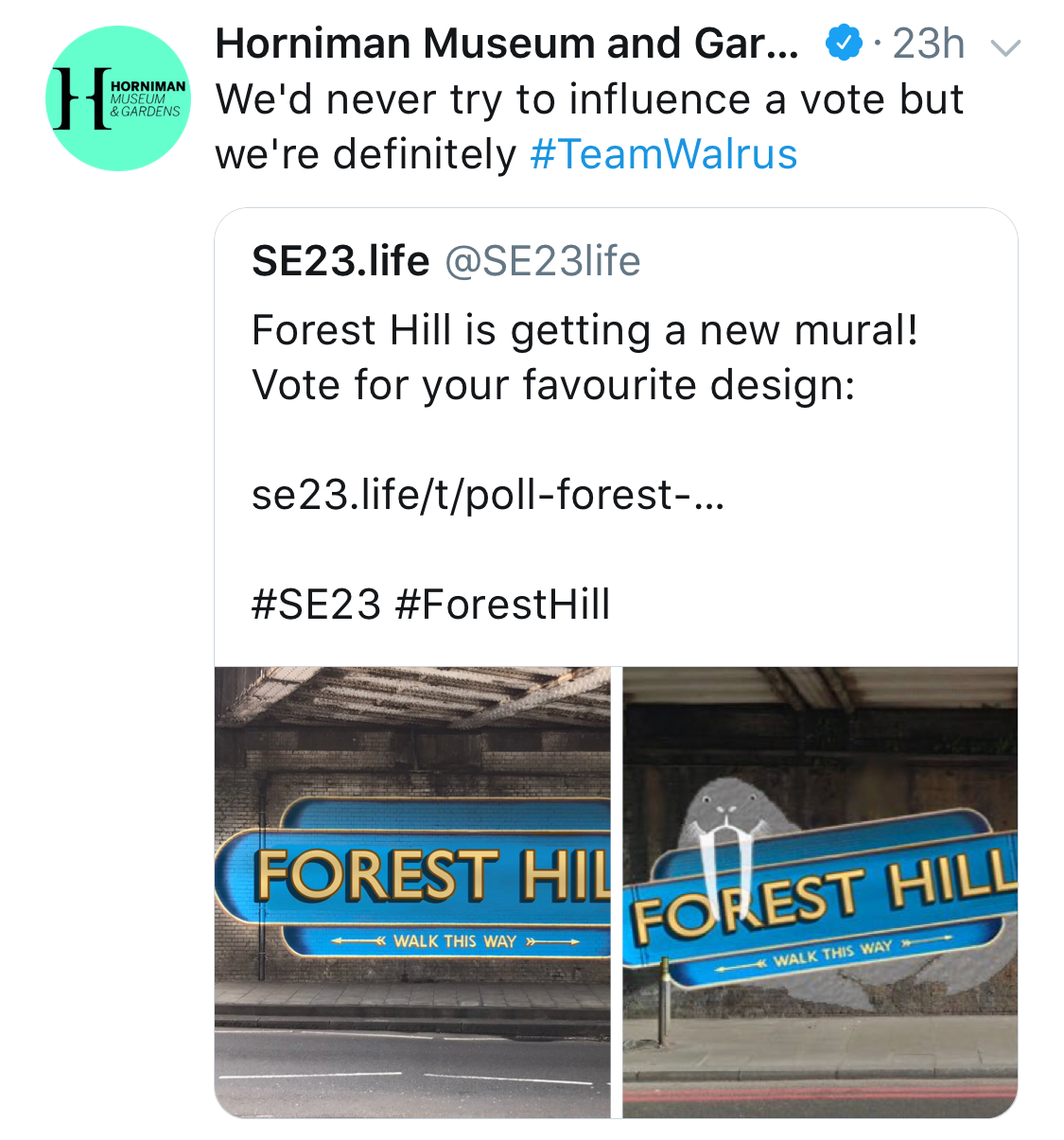Expand the tweet options chevron
The image size is (1064, 1140).
(1004, 47)
